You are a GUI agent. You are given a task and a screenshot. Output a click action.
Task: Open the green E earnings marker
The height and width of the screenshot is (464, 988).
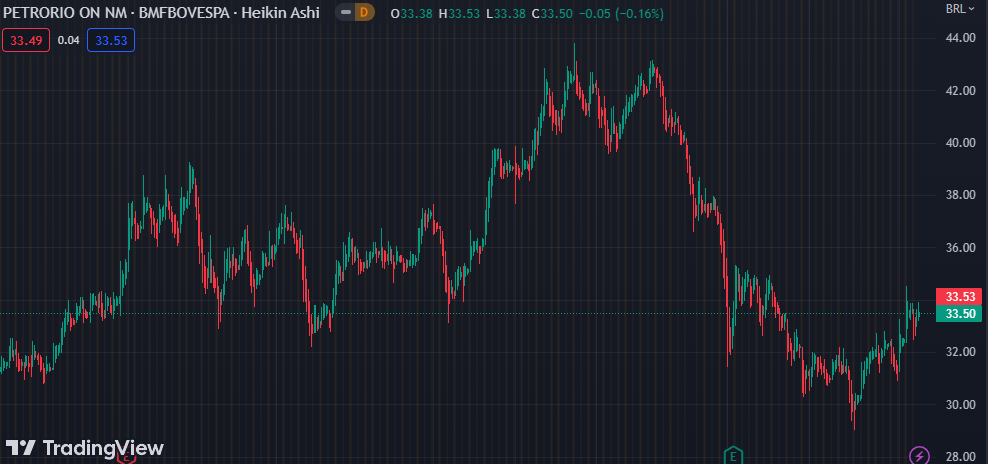(732, 455)
